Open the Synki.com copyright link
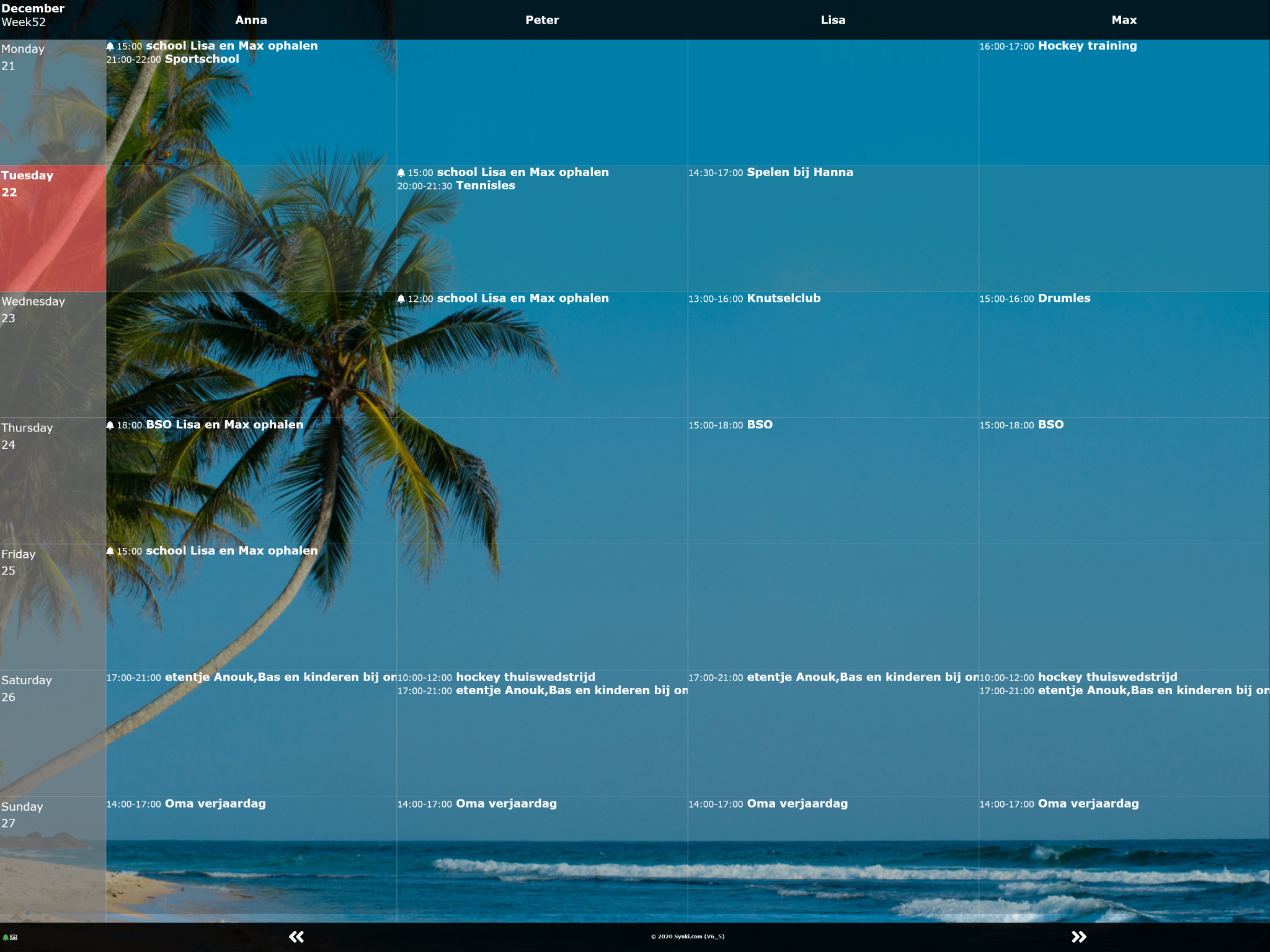Image resolution: width=1270 pixels, height=952 pixels. pos(687,937)
